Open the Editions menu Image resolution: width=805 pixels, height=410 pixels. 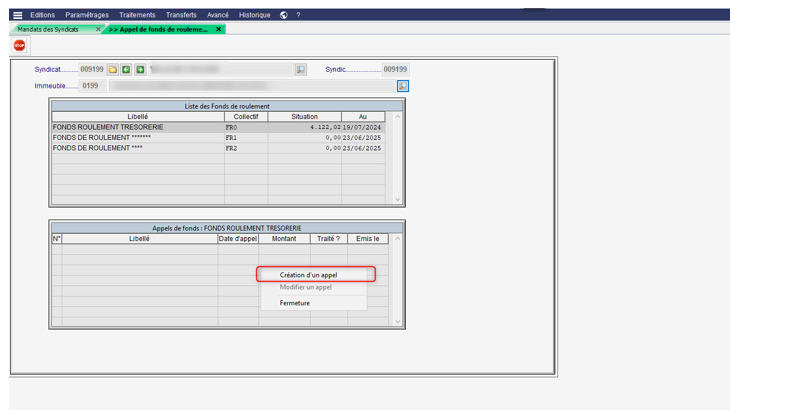tap(43, 15)
